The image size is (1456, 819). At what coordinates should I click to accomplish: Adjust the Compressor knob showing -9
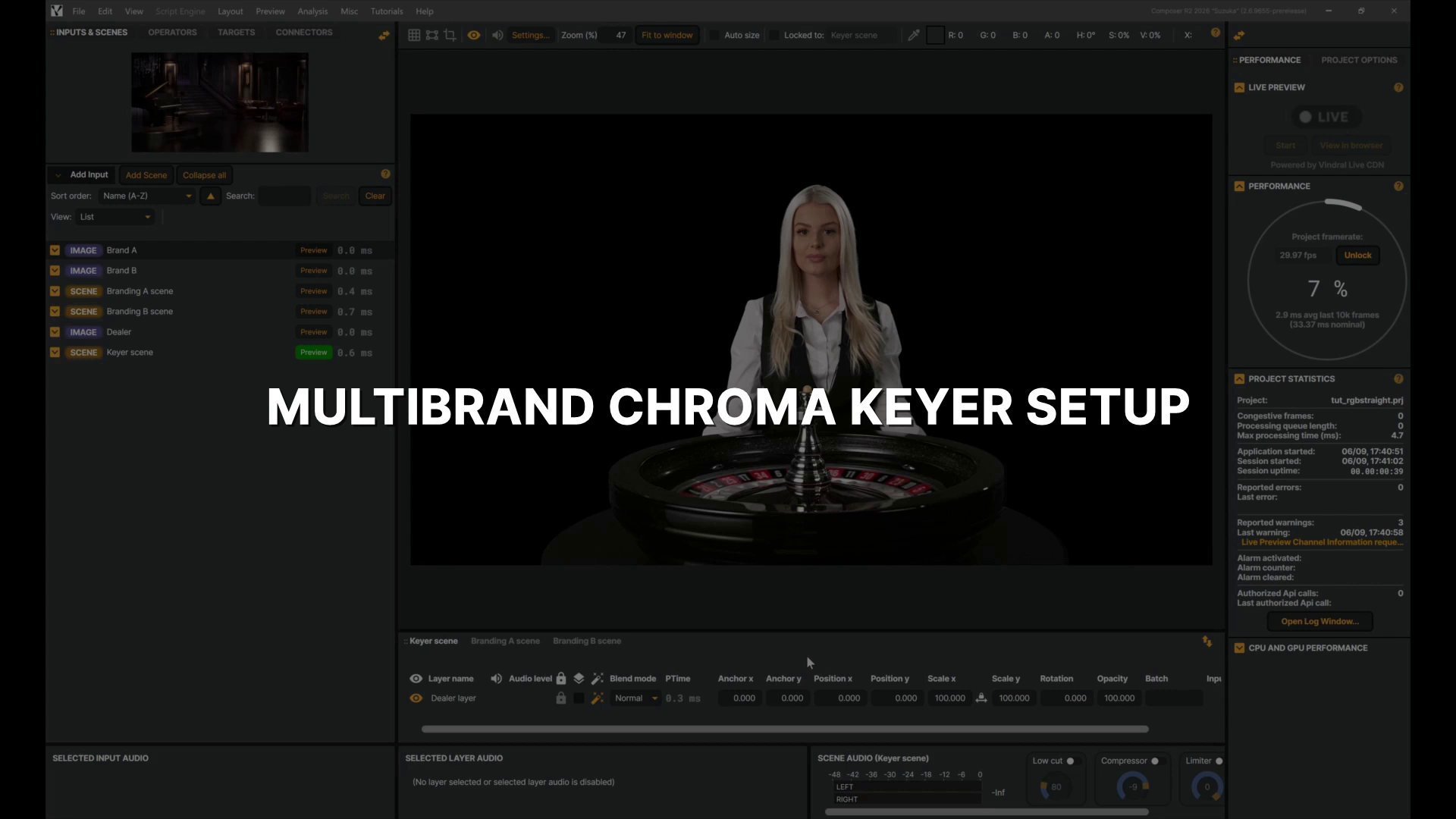tap(1133, 787)
